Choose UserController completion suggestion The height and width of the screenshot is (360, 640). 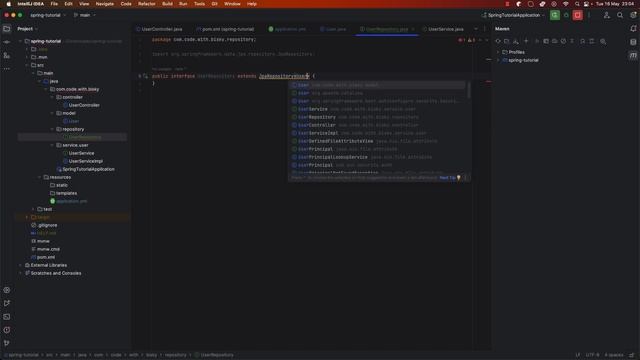coord(378,125)
